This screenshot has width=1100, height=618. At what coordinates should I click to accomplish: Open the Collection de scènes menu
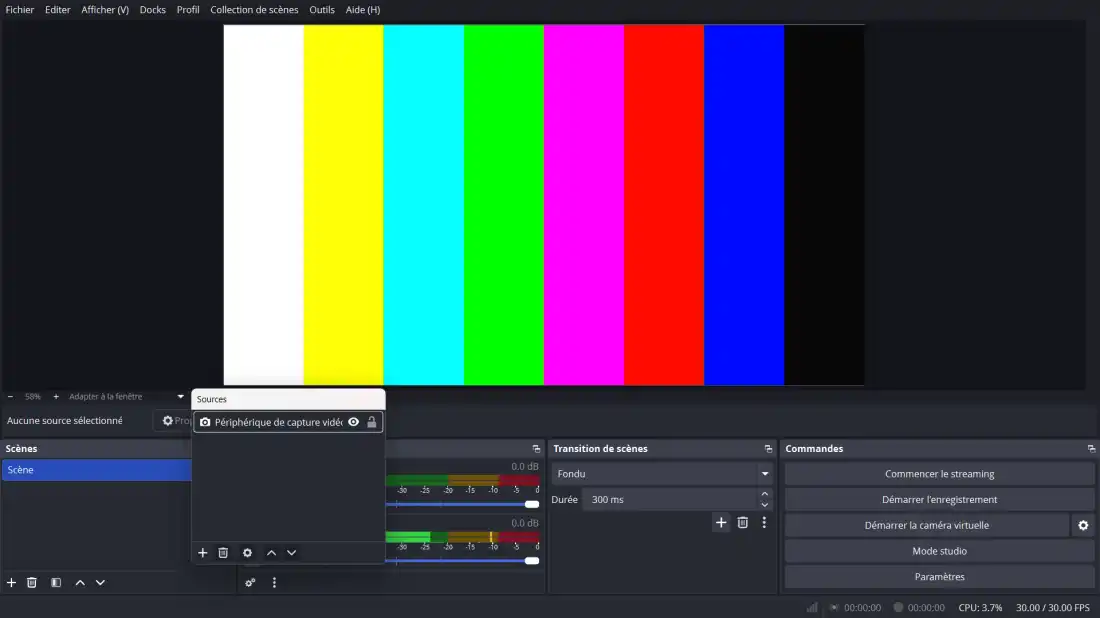pyautogui.click(x=254, y=10)
